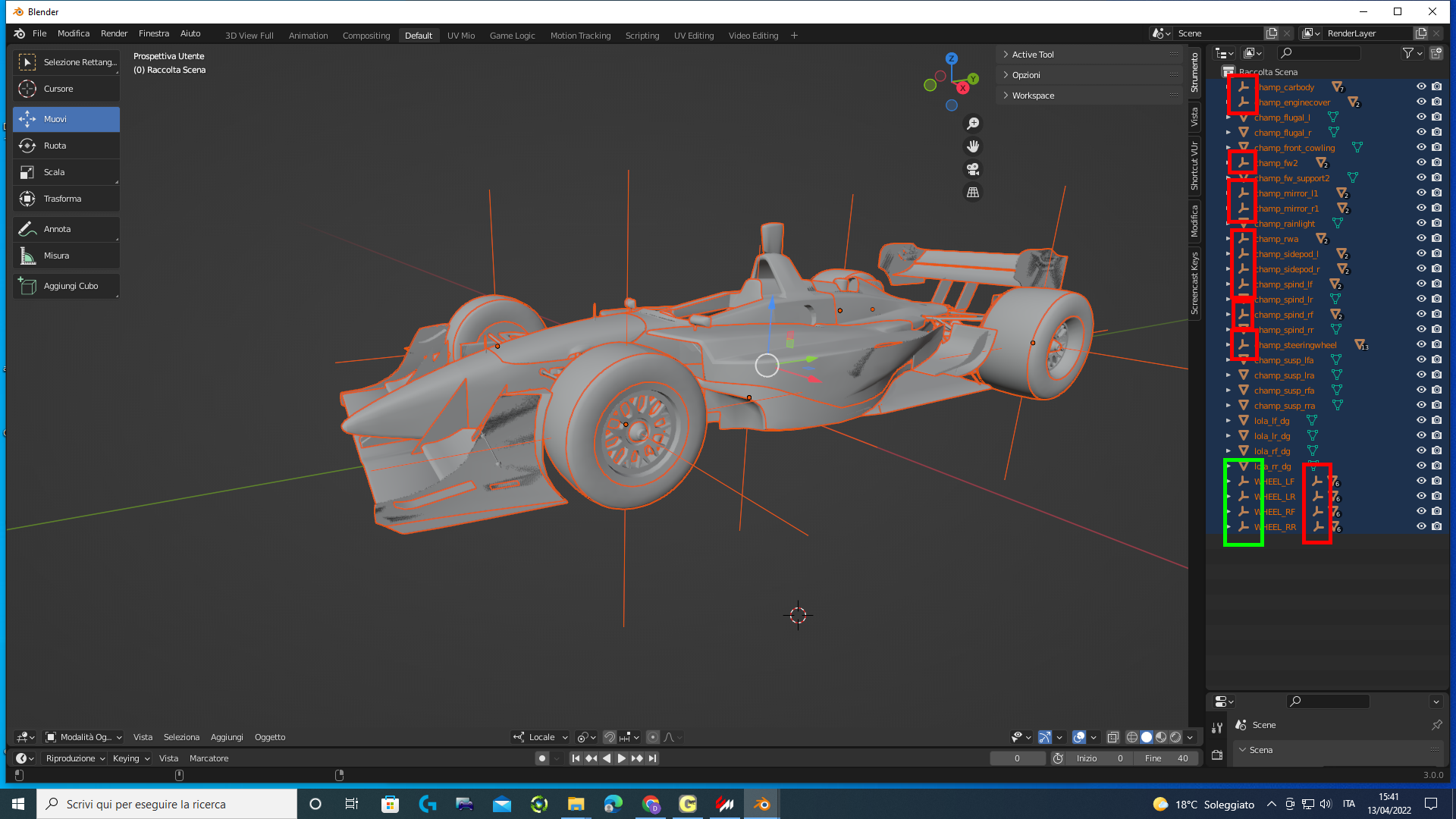Image resolution: width=1456 pixels, height=819 pixels.
Task: Click the outliner search field
Action: click(x=1319, y=53)
